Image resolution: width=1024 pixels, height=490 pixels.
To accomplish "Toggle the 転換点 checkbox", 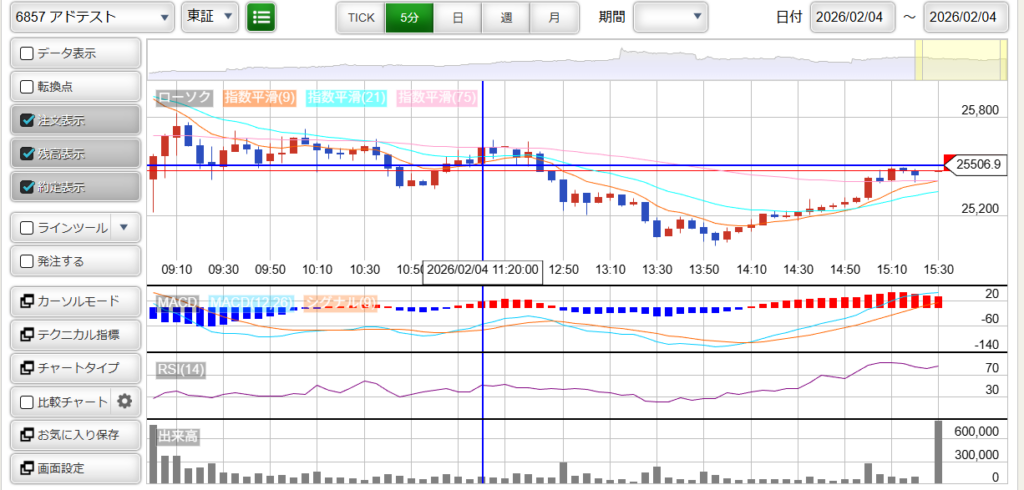I will (27, 87).
